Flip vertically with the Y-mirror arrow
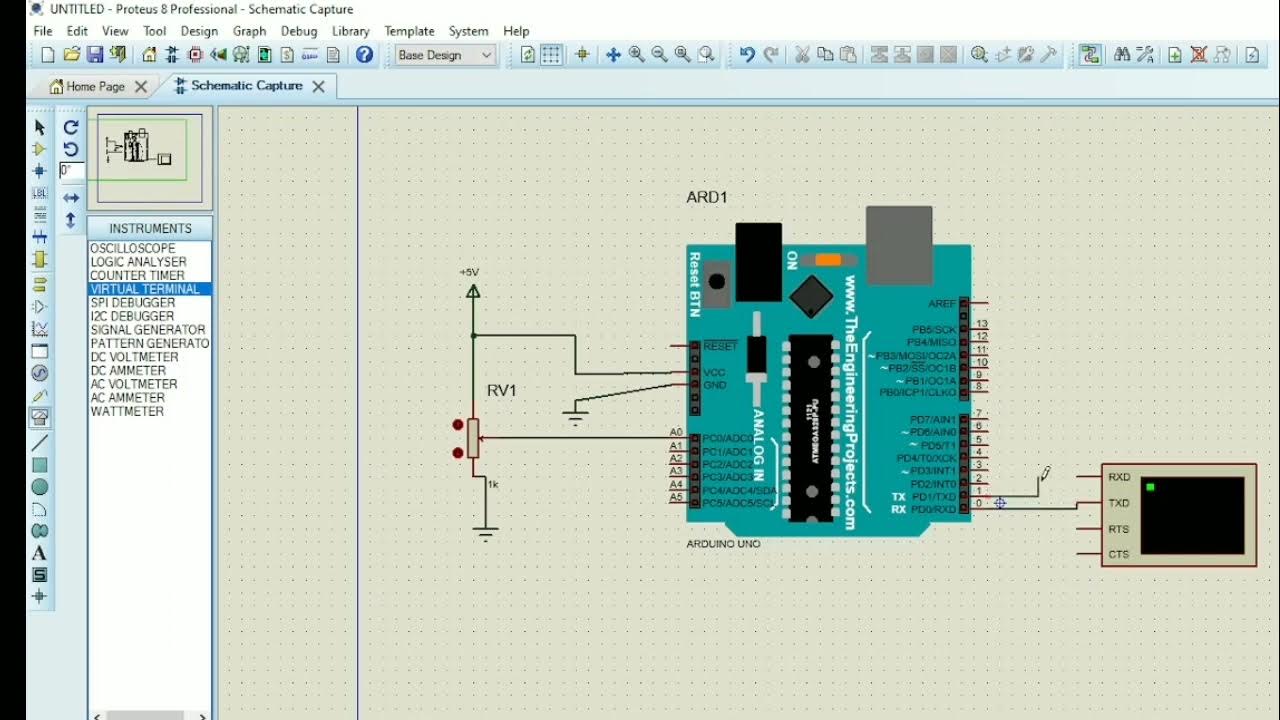The height and width of the screenshot is (720, 1280). [71, 220]
